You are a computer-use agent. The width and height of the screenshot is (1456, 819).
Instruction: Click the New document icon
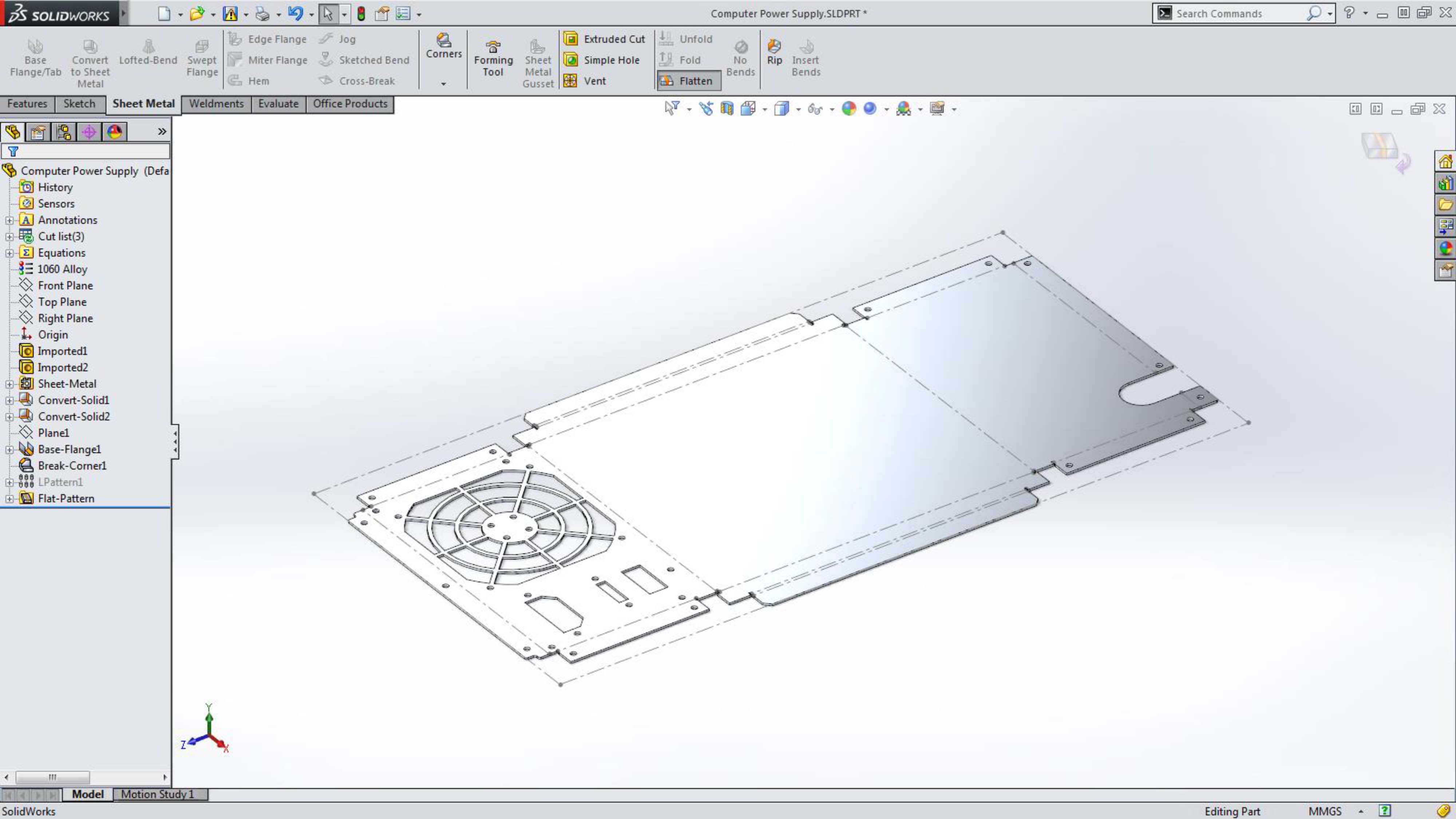(x=164, y=13)
